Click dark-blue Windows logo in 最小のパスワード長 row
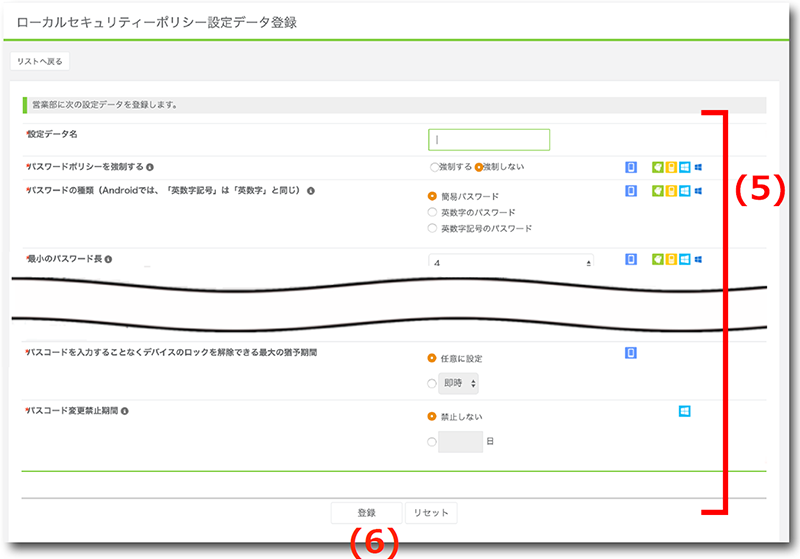Viewport: 800px width, 559px height. (x=698, y=259)
